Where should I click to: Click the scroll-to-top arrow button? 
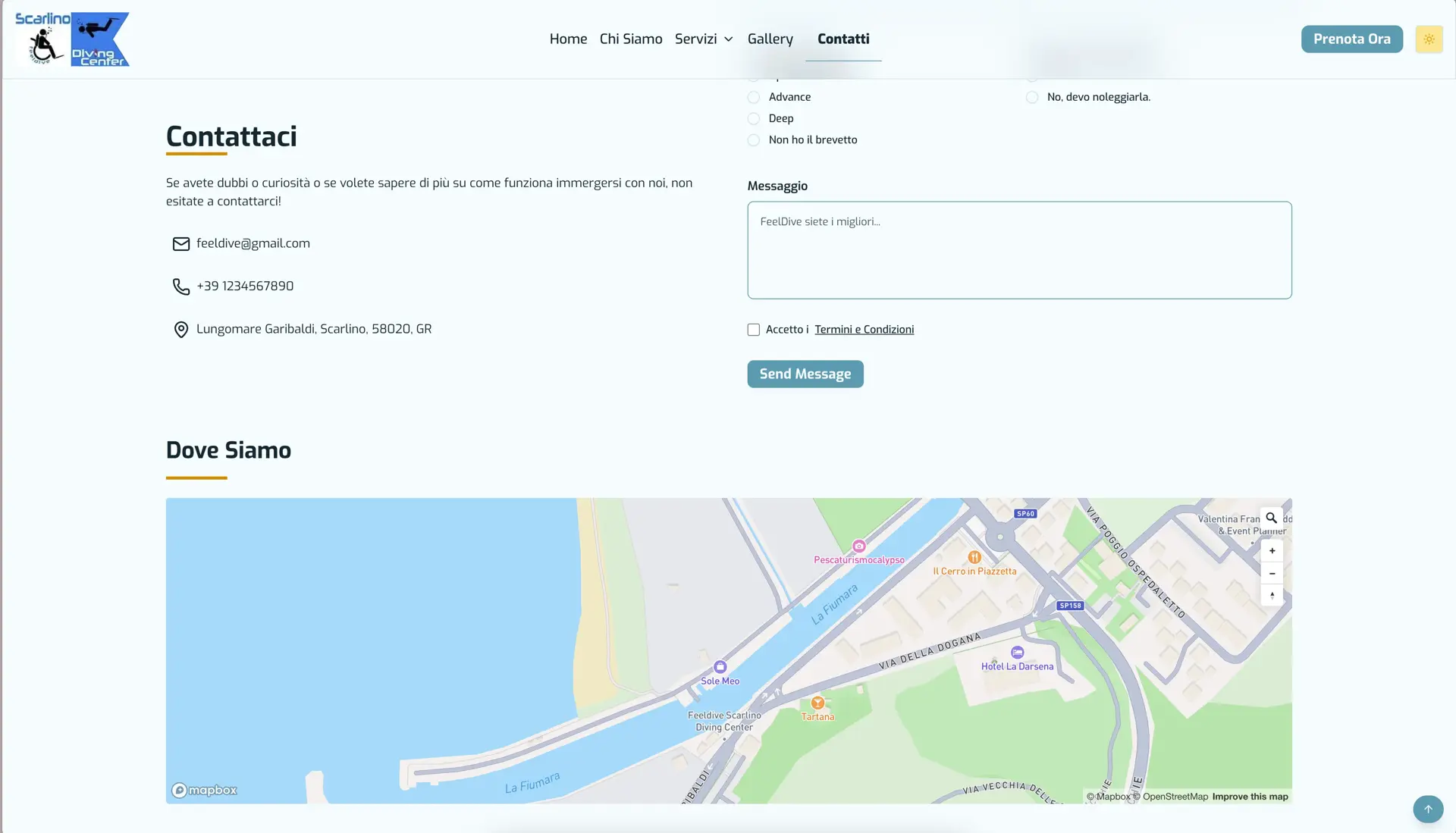pyautogui.click(x=1427, y=809)
